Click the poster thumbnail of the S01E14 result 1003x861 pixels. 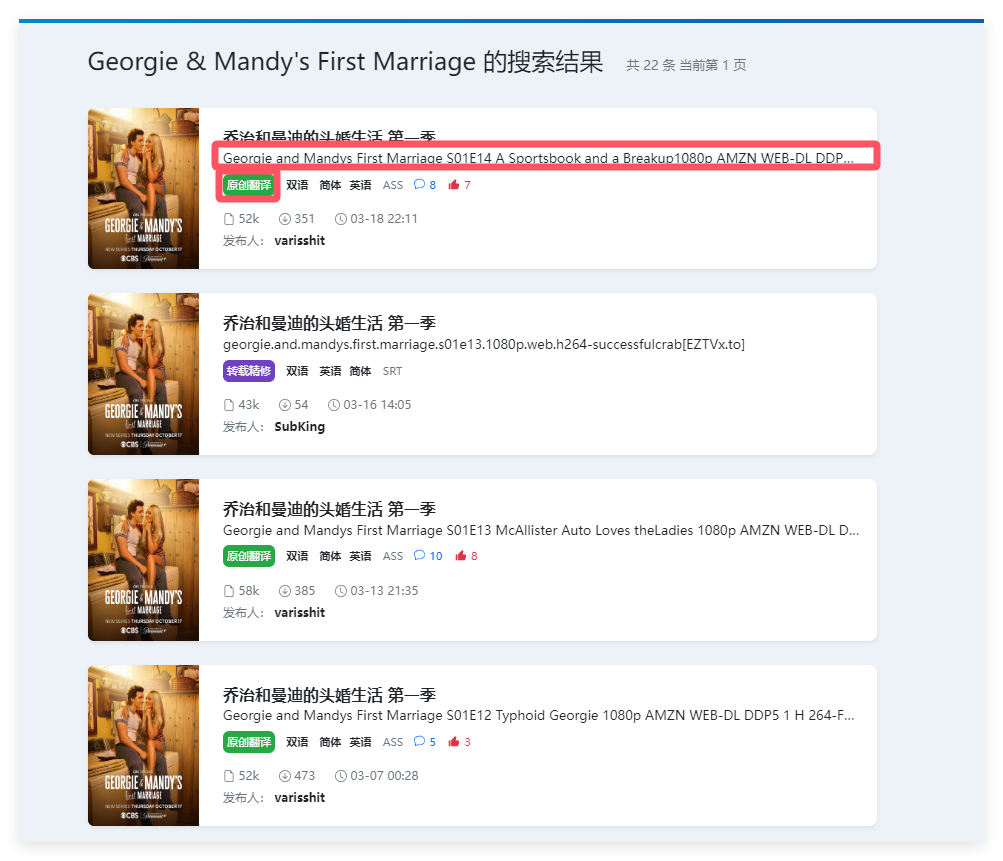(143, 189)
